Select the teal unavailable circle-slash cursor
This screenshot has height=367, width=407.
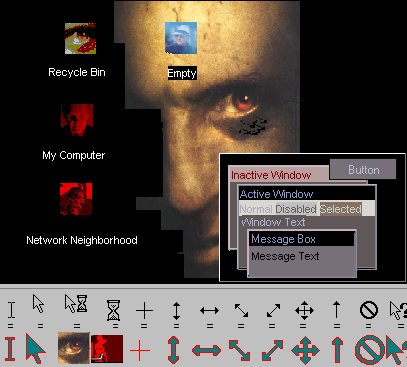[369, 350]
